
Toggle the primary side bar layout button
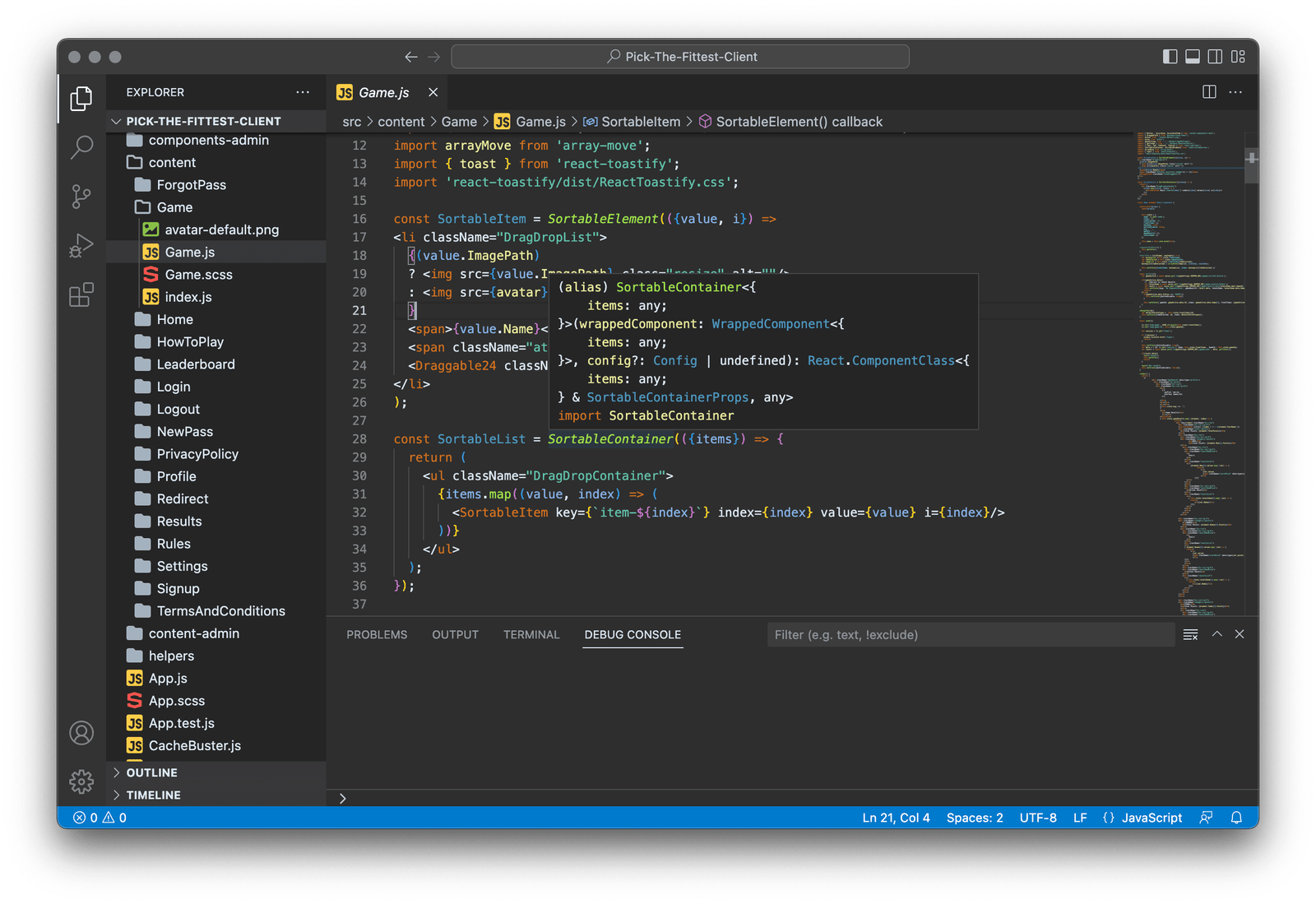1170,57
